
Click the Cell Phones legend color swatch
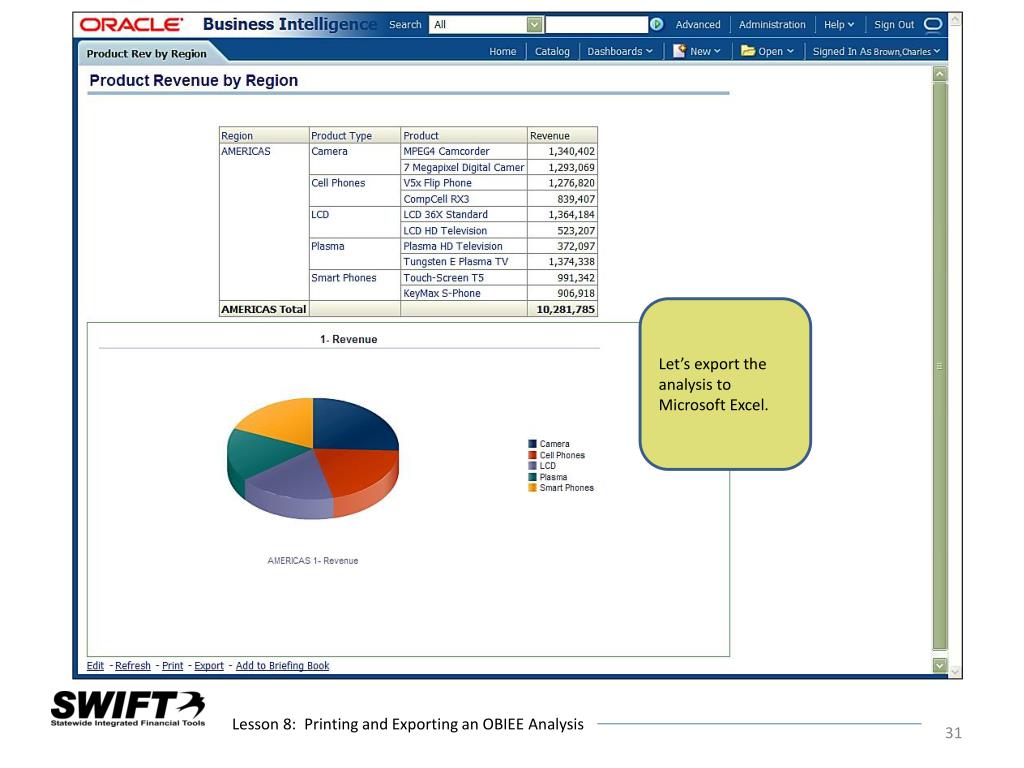(x=532, y=455)
